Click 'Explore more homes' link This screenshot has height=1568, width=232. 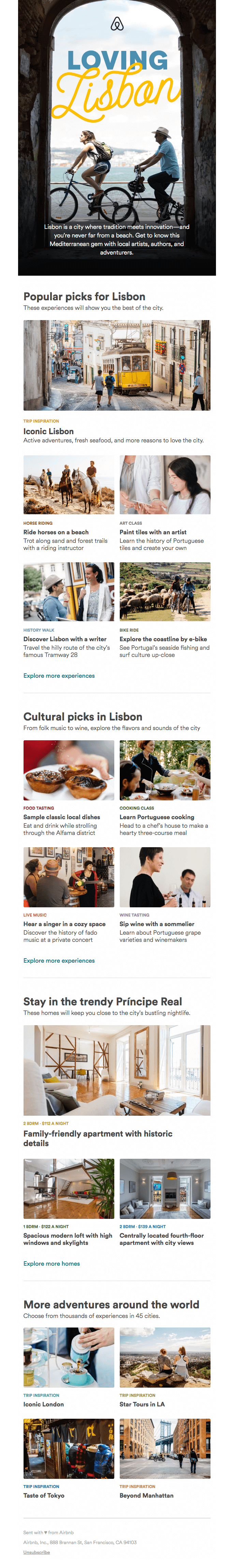pyautogui.click(x=52, y=1264)
